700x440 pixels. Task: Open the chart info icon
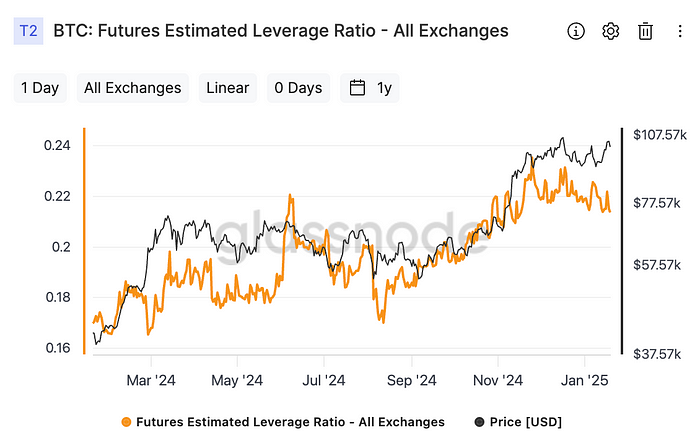pos(576,31)
